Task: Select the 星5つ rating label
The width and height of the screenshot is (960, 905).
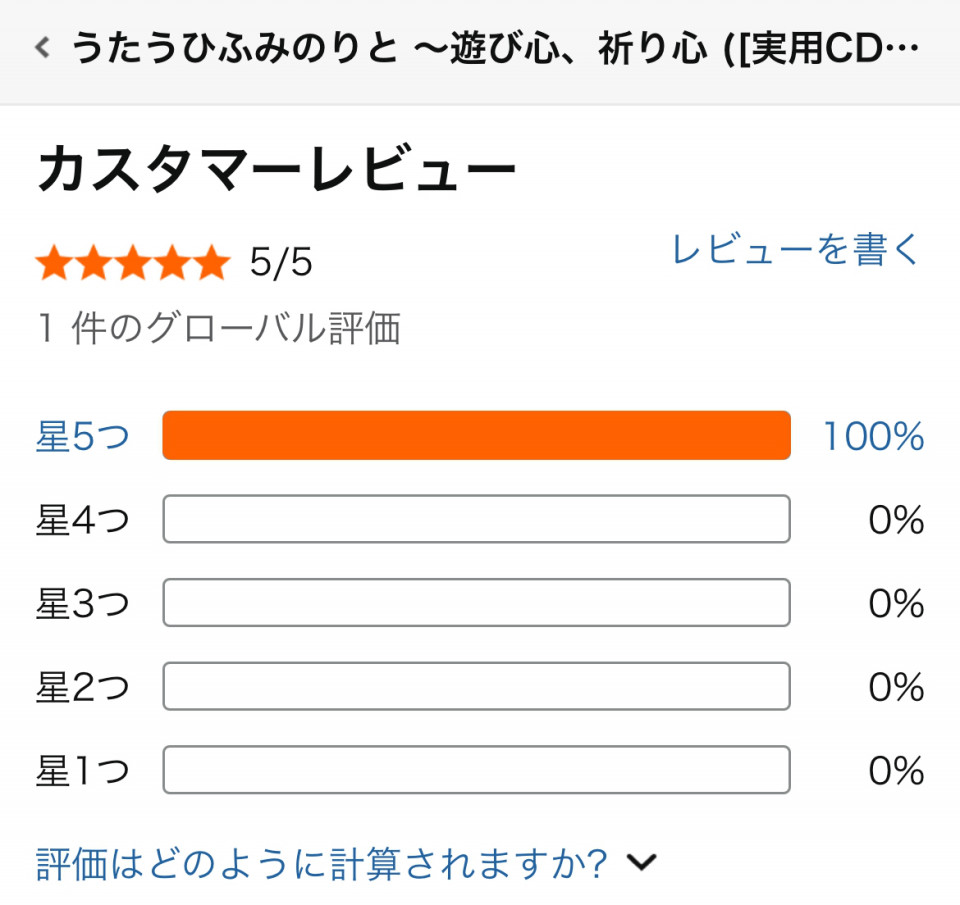Action: click(83, 437)
